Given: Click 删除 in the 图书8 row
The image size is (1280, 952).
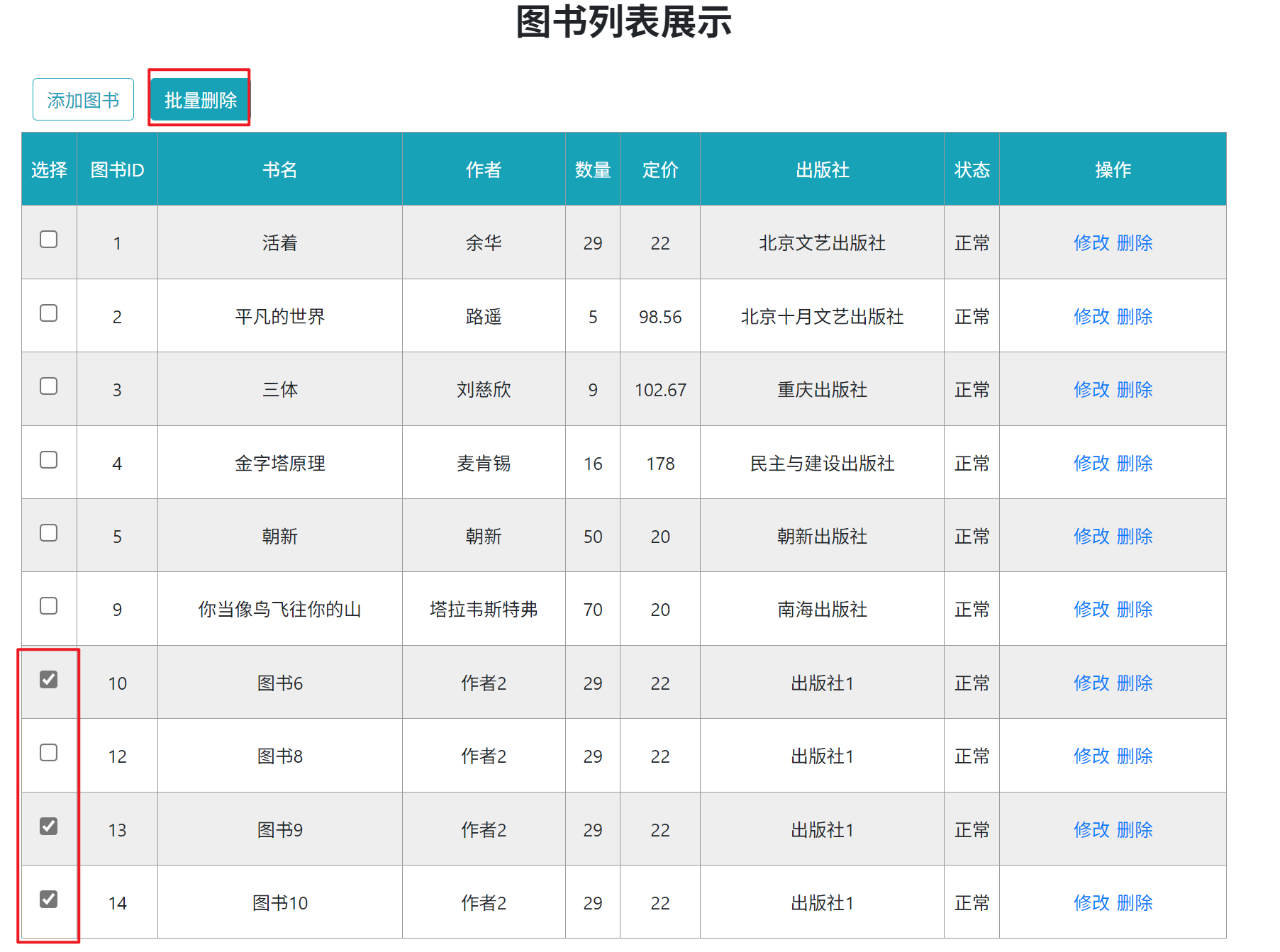Looking at the screenshot, I should click(1135, 756).
